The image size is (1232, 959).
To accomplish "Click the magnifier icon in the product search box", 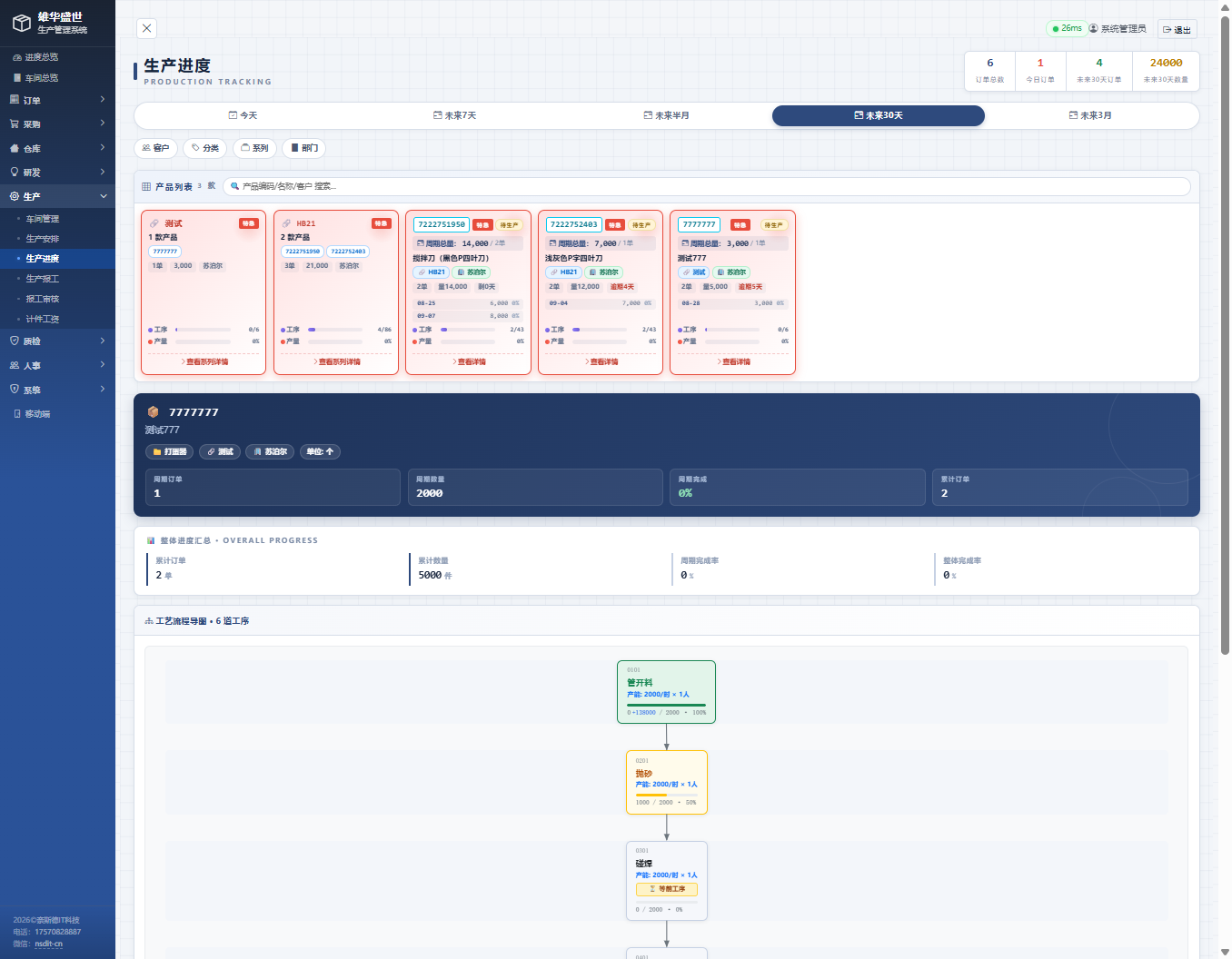I will coord(235,186).
